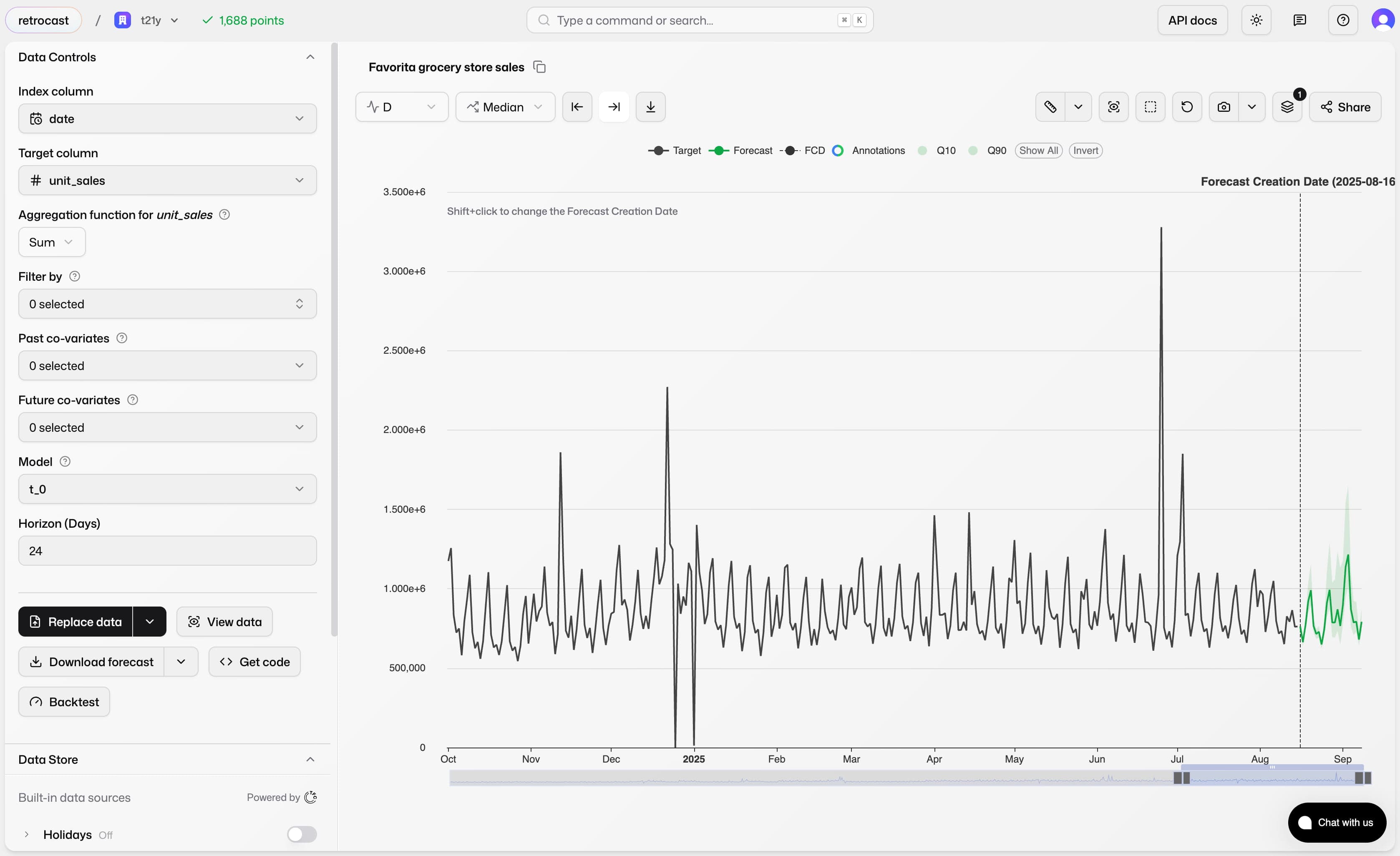
Task: Expand the Holidays data source row
Action: (27, 835)
